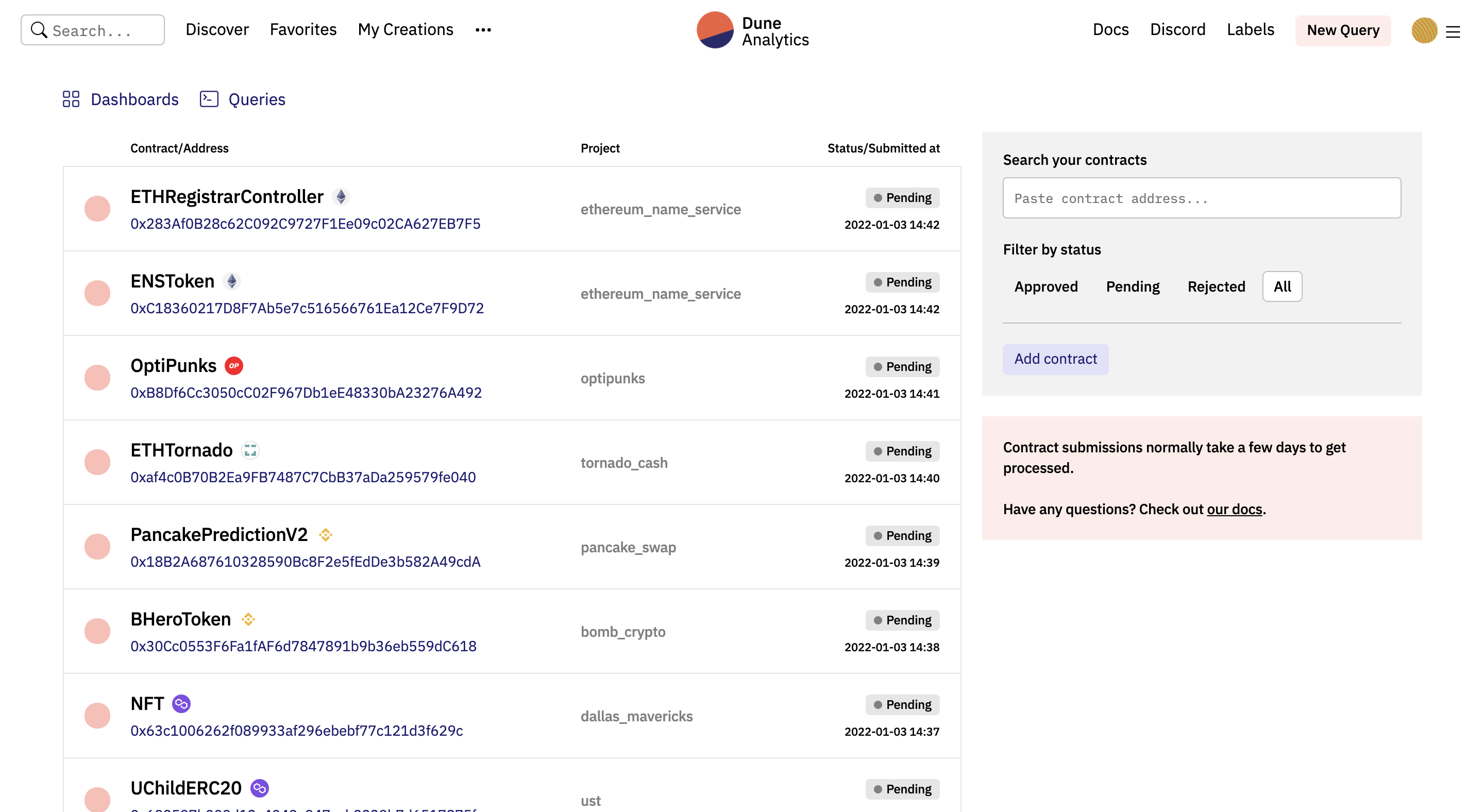The width and height of the screenshot is (1484, 812).
Task: Click the user avatar icon
Action: coord(1424,30)
